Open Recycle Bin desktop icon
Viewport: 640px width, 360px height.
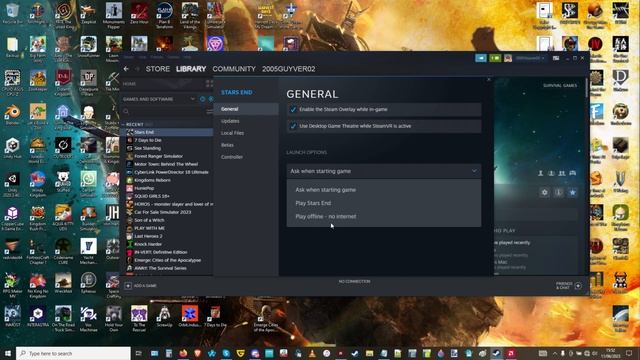click(12, 14)
